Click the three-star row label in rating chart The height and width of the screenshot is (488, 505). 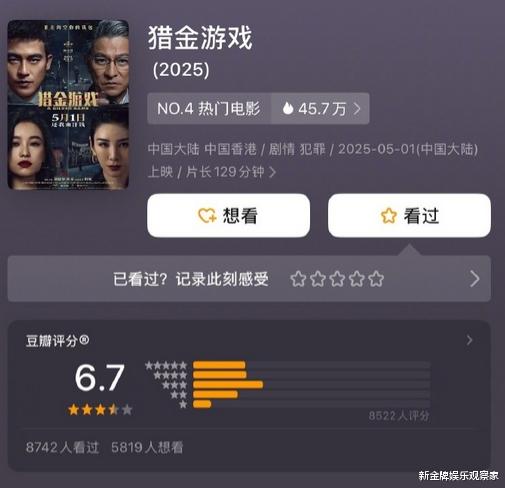(174, 385)
